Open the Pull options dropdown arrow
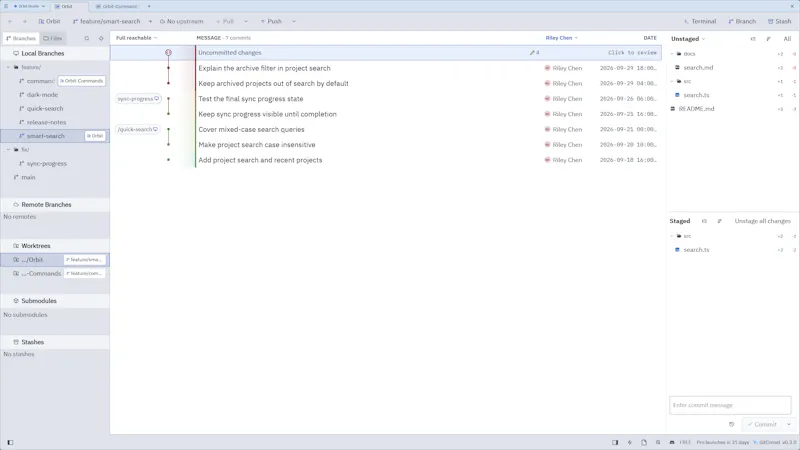Image resolution: width=800 pixels, height=450 pixels. (246, 21)
